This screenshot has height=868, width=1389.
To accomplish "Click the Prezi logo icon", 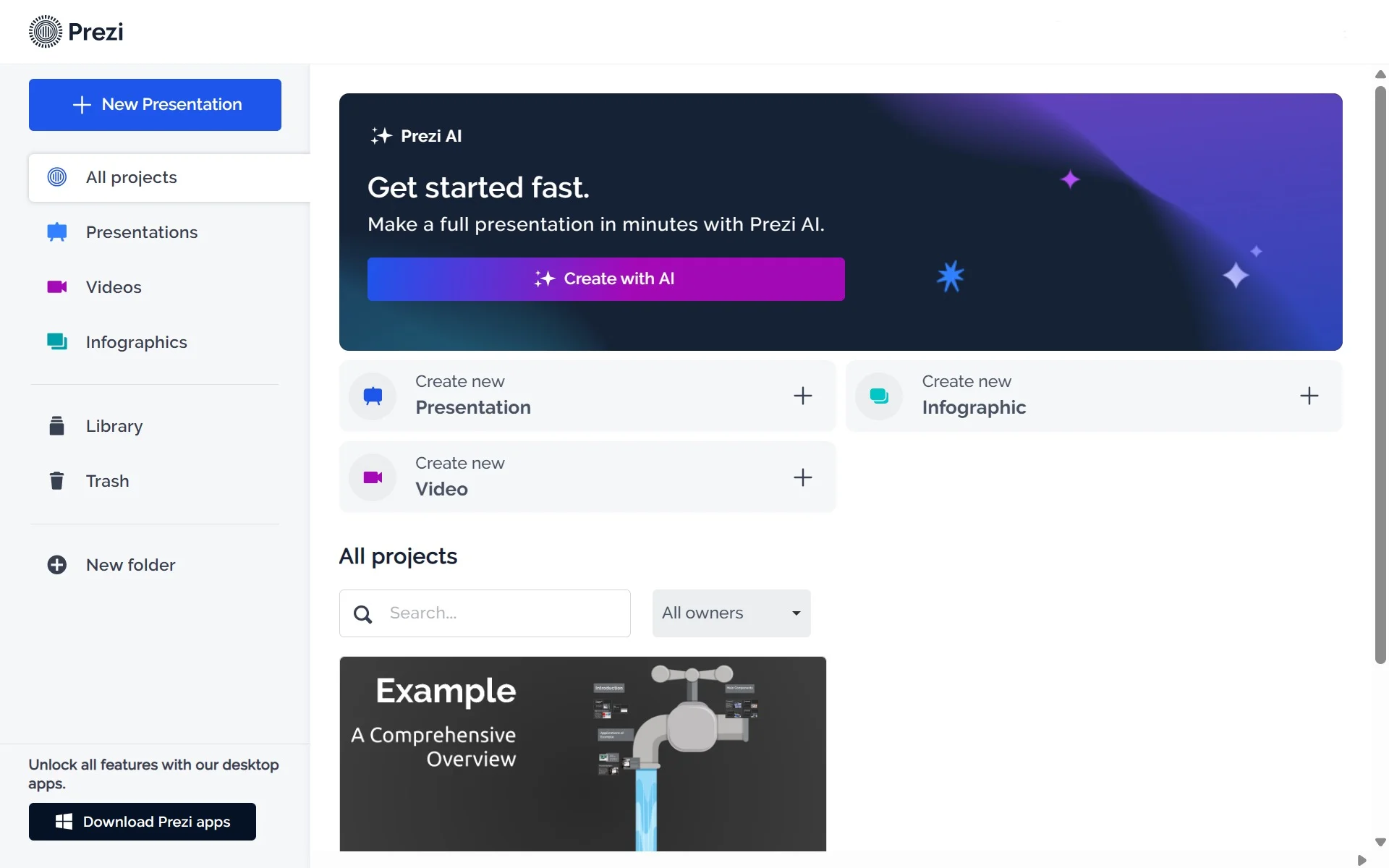I will pos(45,32).
